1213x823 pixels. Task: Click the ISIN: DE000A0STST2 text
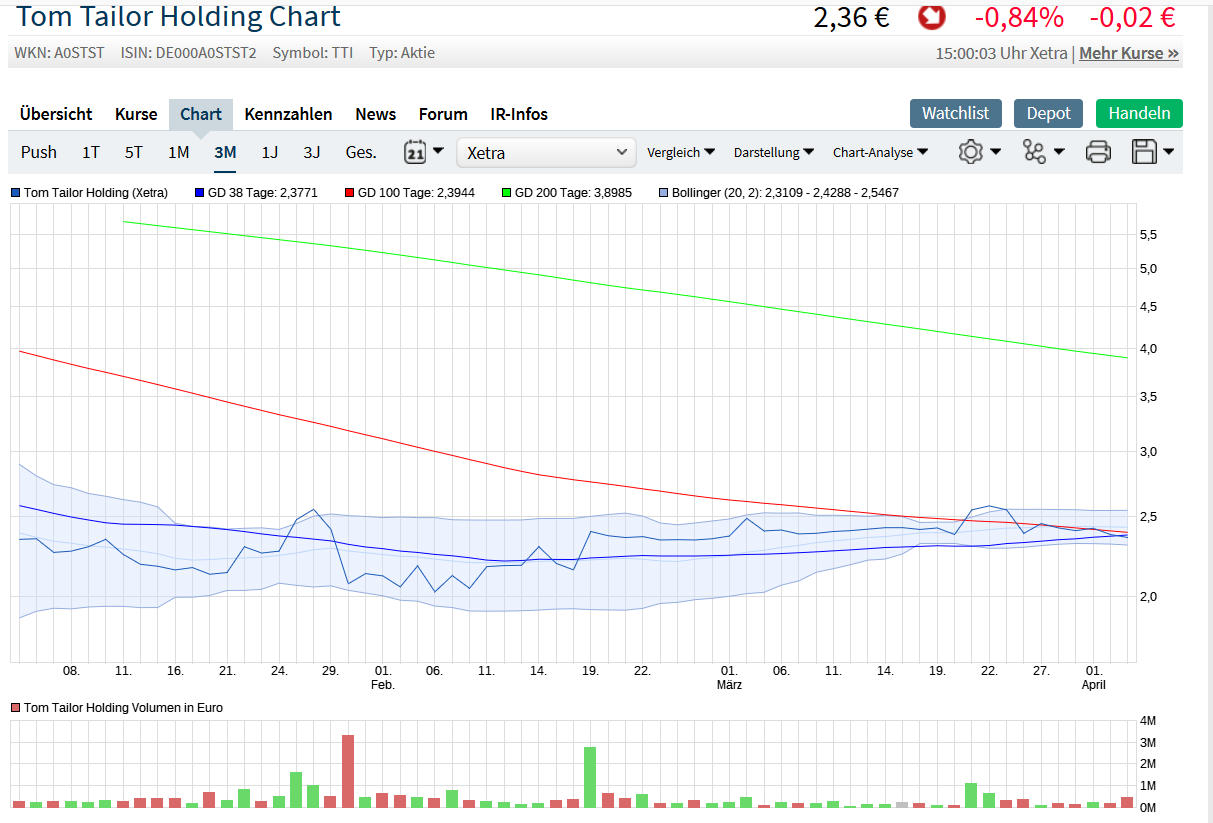pos(189,53)
